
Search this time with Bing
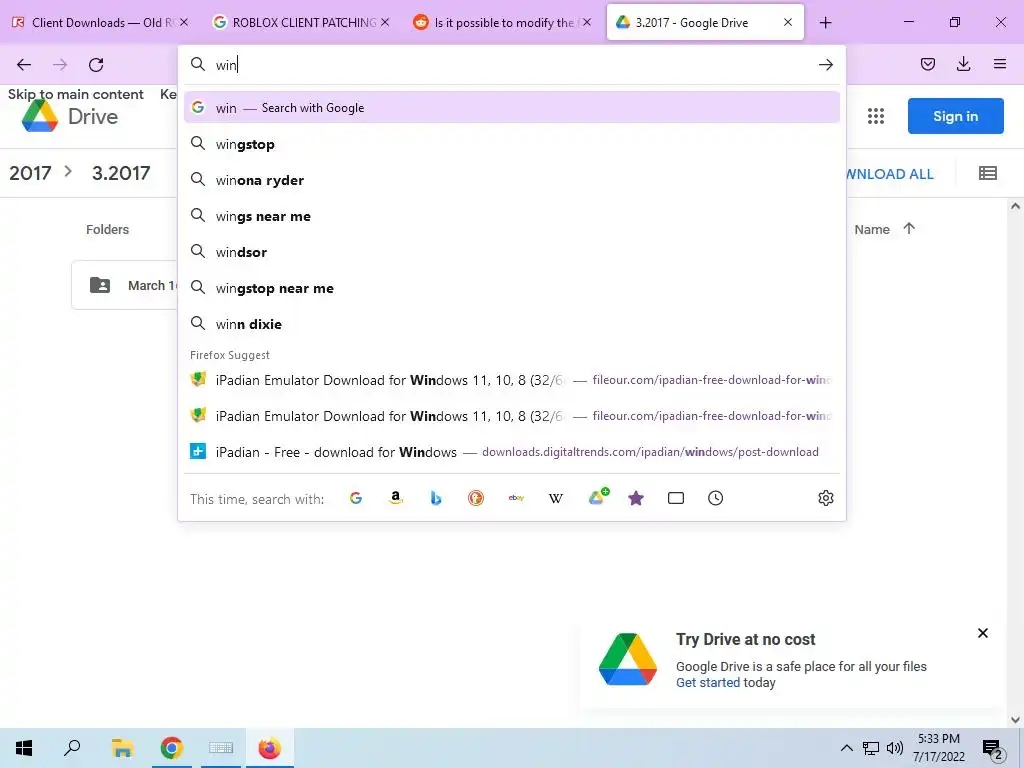coord(436,498)
